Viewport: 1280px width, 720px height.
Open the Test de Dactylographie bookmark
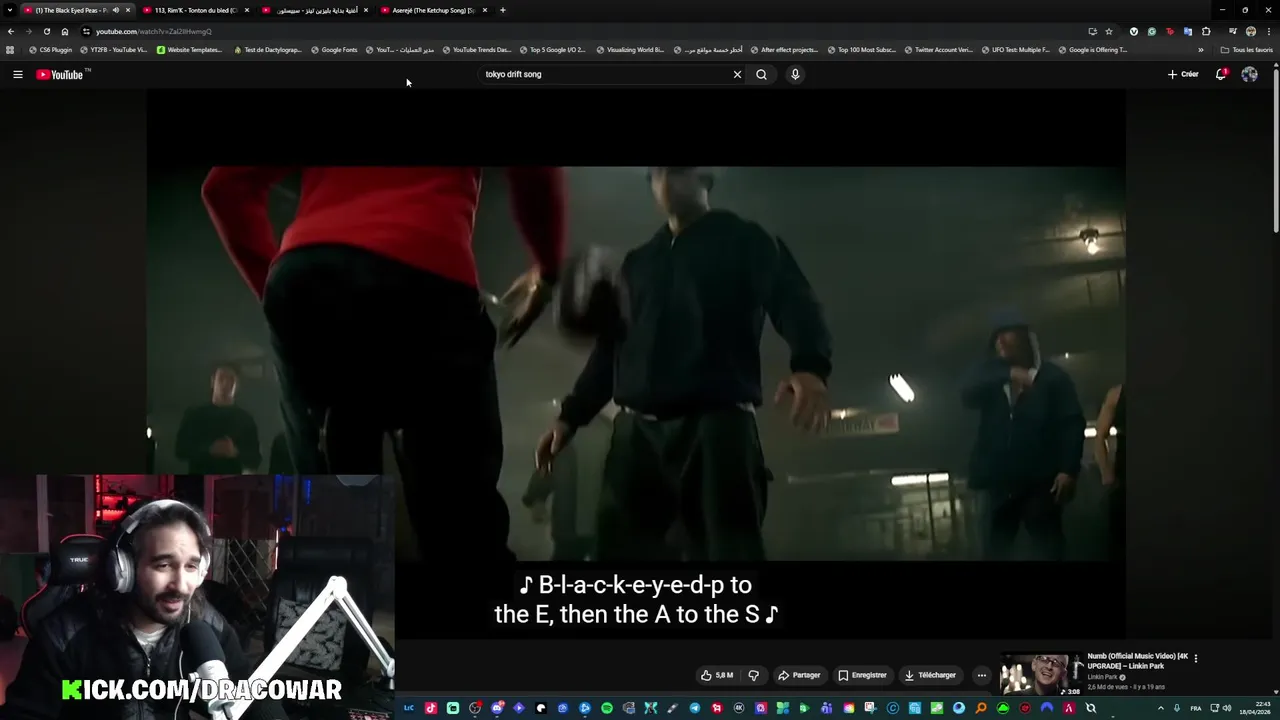pyautogui.click(x=267, y=49)
